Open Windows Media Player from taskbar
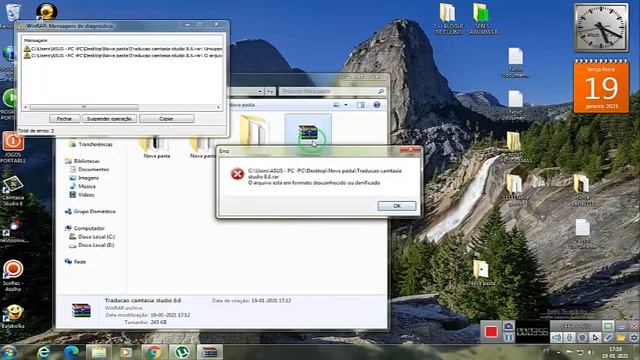The height and width of the screenshot is (360, 640). (x=126, y=352)
